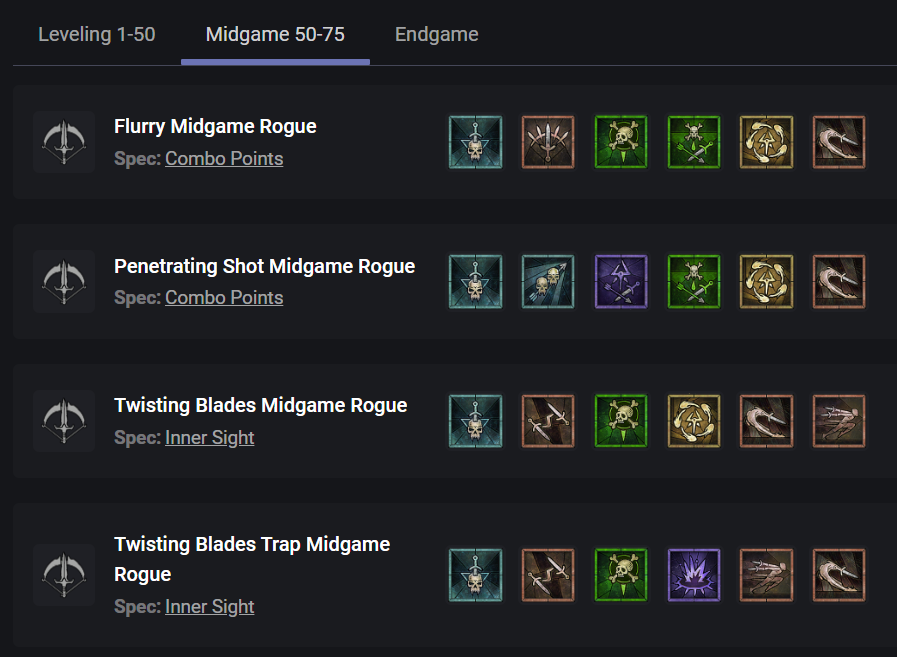897x657 pixels.
Task: Open the Flurry Midgame Rogue build
Action: coord(215,127)
